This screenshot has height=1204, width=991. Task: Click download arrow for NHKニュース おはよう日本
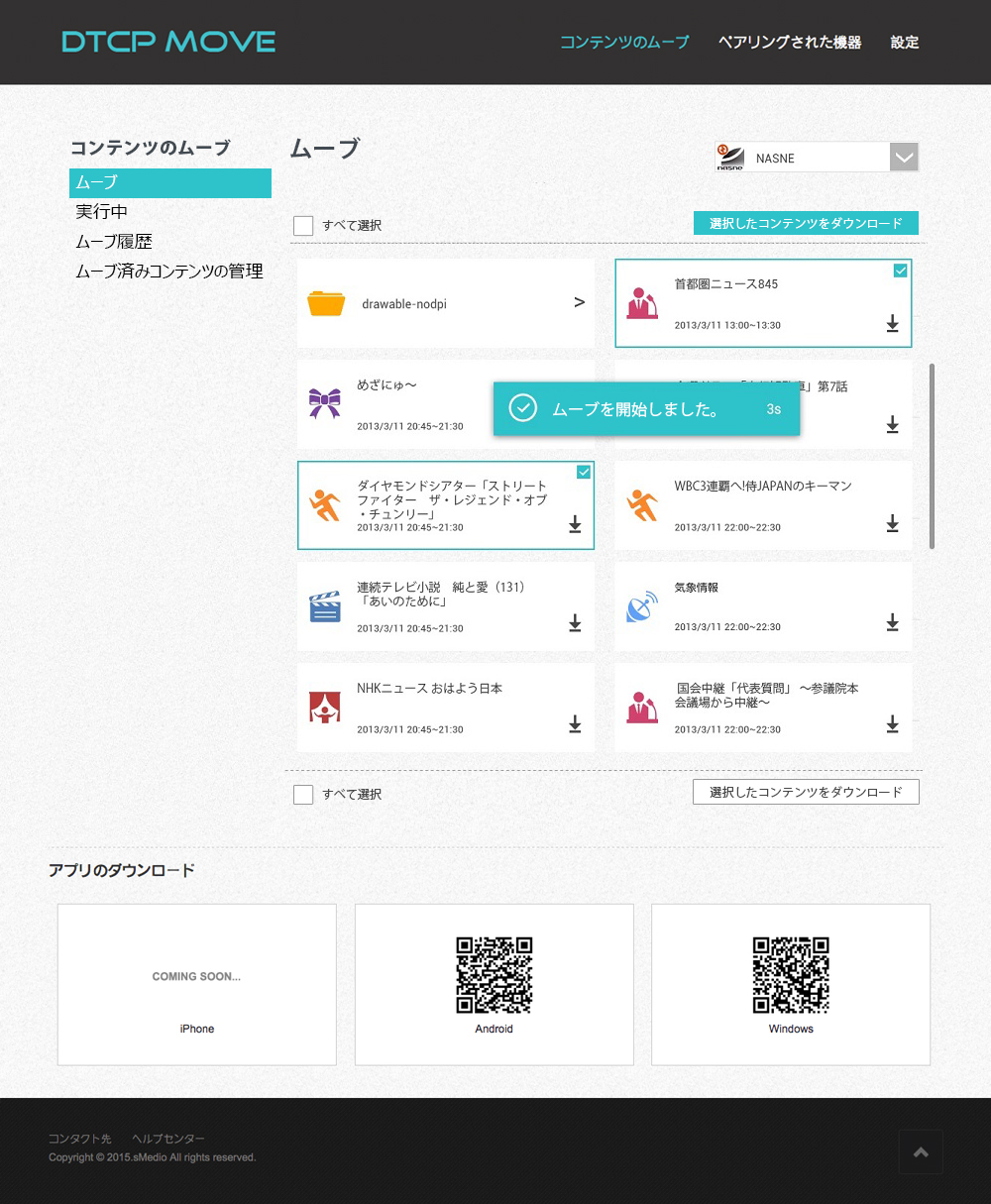point(575,725)
